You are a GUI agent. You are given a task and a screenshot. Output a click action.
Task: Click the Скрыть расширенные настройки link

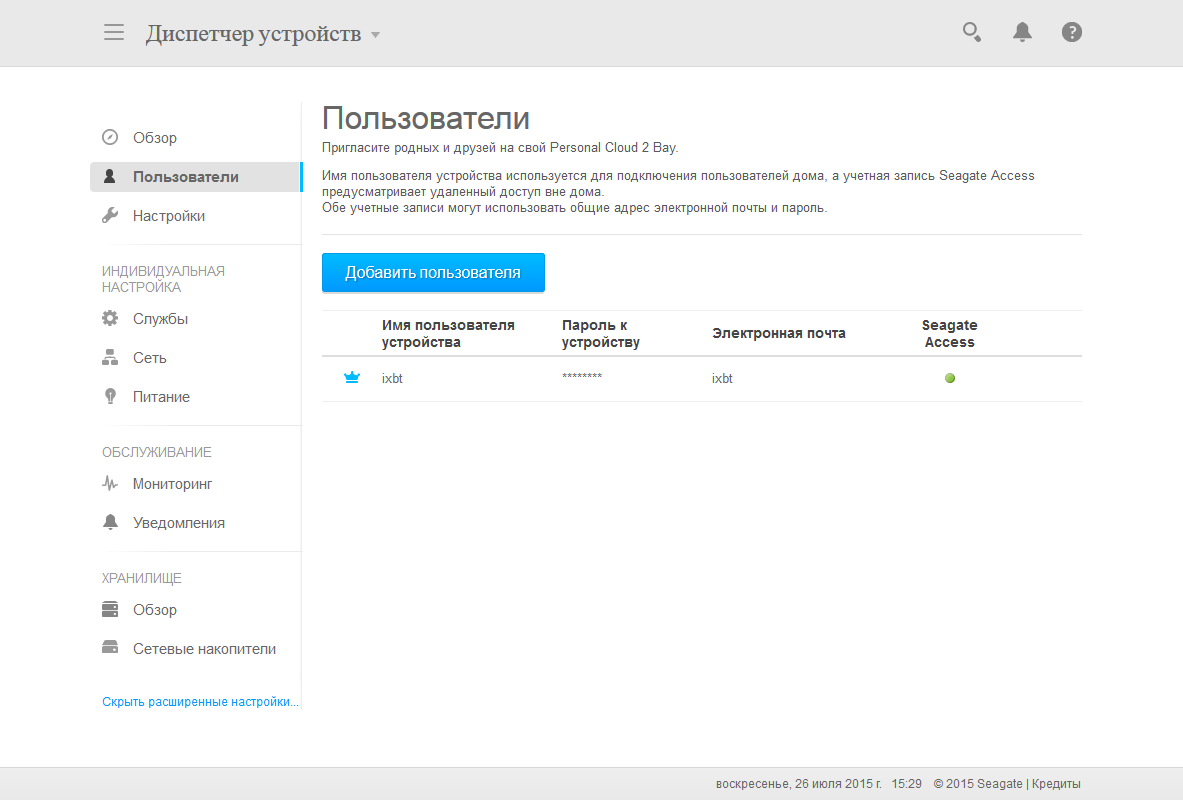pyautogui.click(x=201, y=702)
